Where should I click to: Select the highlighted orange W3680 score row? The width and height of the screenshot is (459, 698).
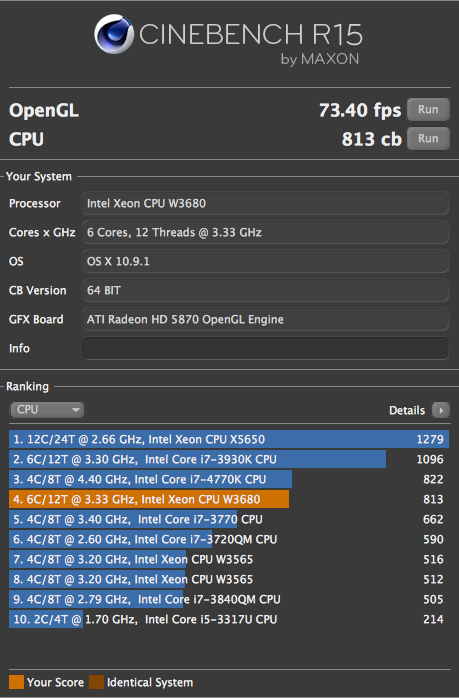(229, 499)
